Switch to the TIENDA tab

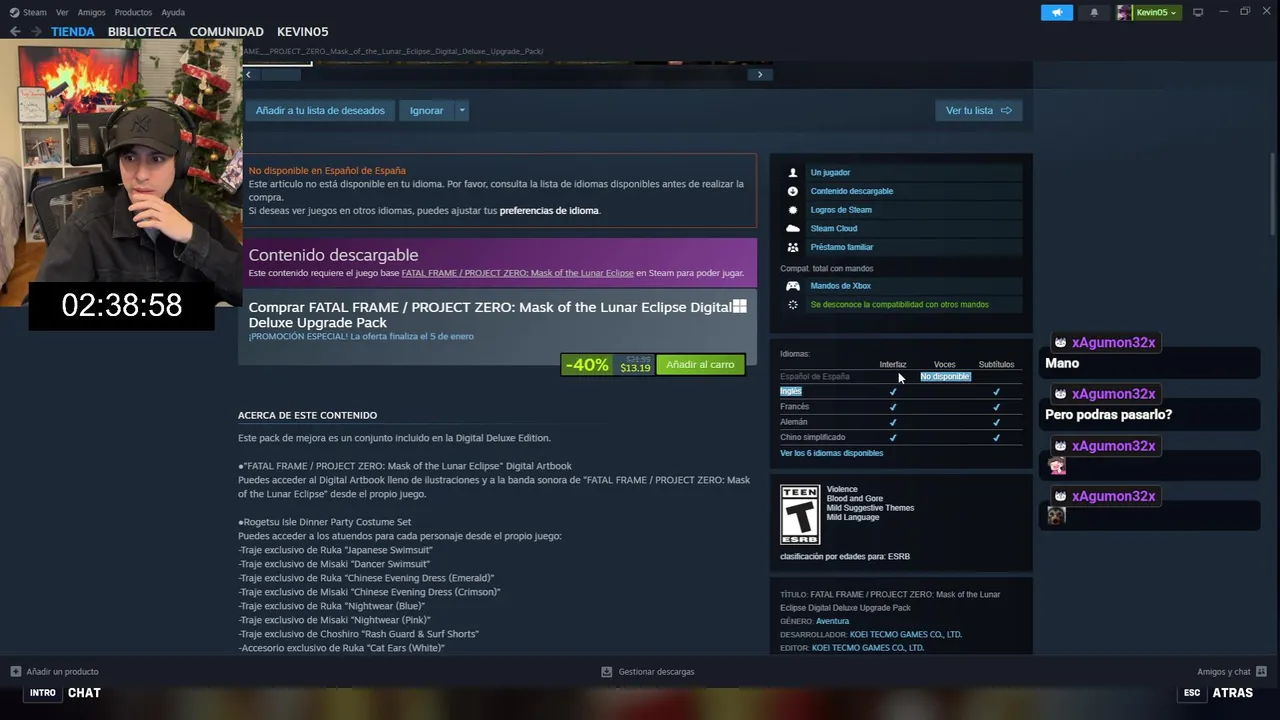click(x=73, y=31)
